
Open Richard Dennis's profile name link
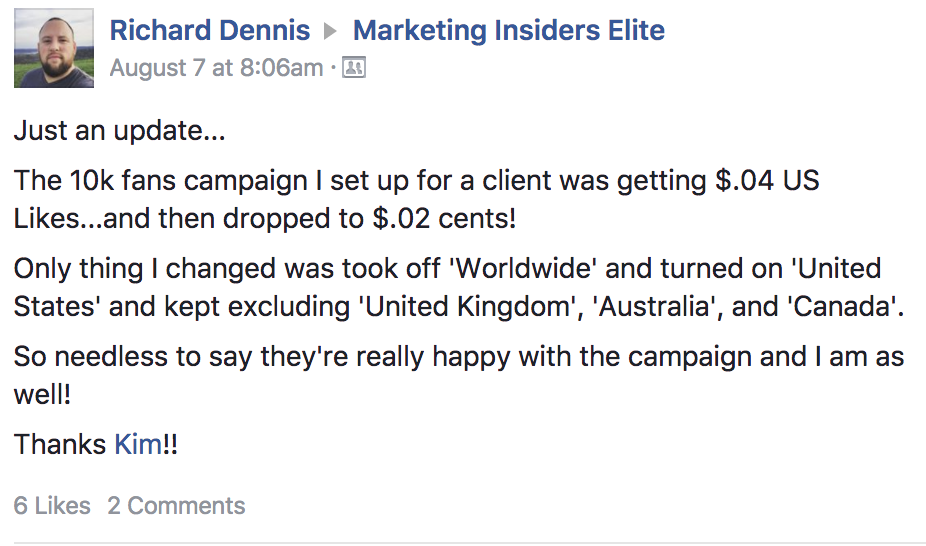210,31
